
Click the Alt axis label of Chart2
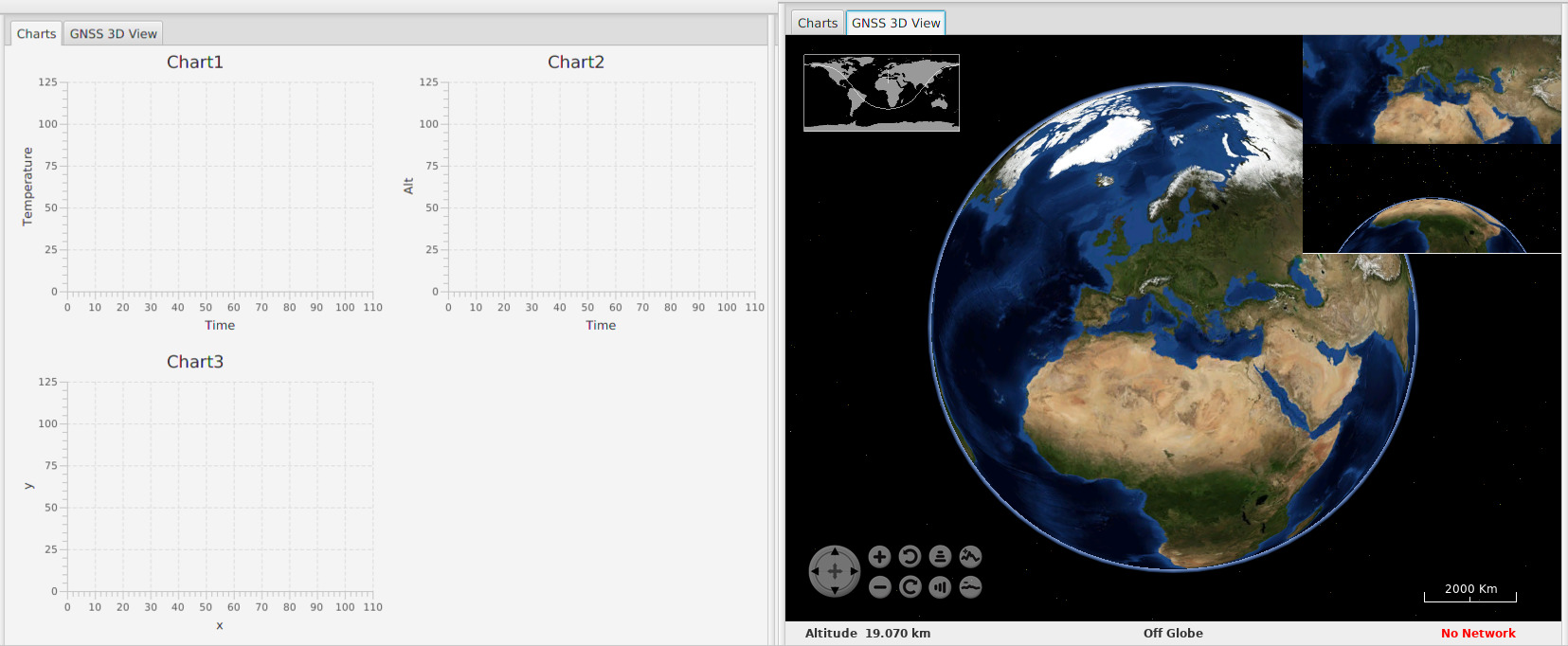click(408, 187)
